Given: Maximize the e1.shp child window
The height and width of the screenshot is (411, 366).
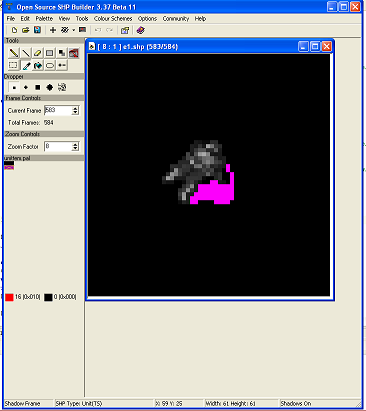Looking at the screenshot, I should (315, 47).
